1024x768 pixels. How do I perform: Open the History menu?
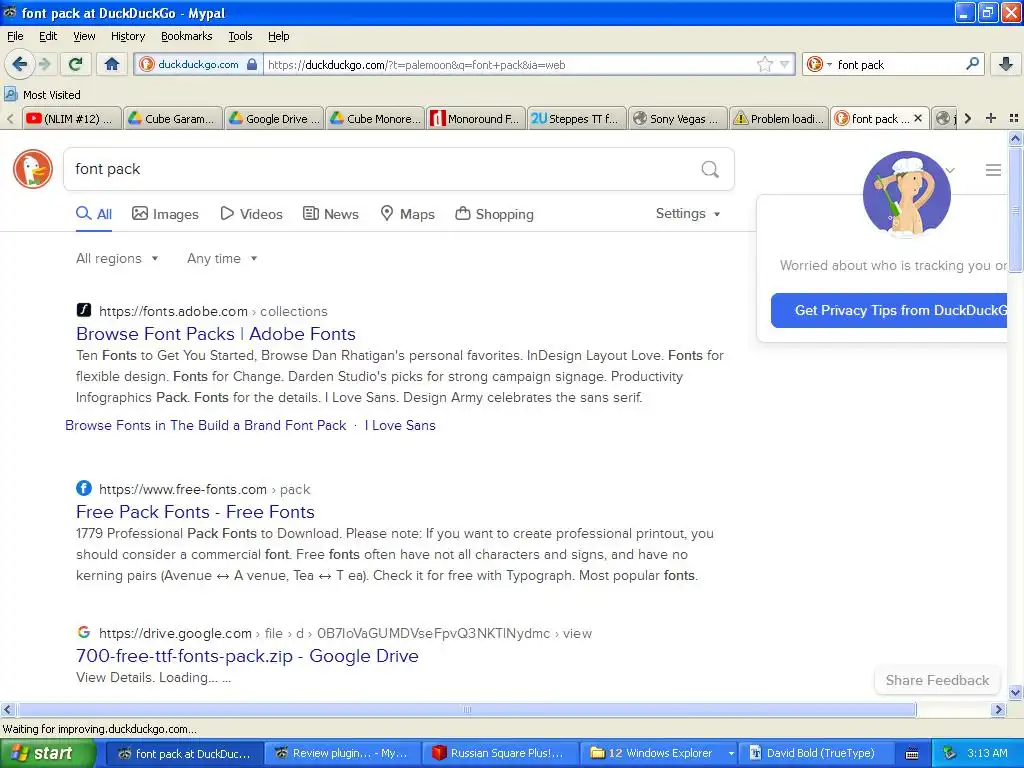[127, 36]
